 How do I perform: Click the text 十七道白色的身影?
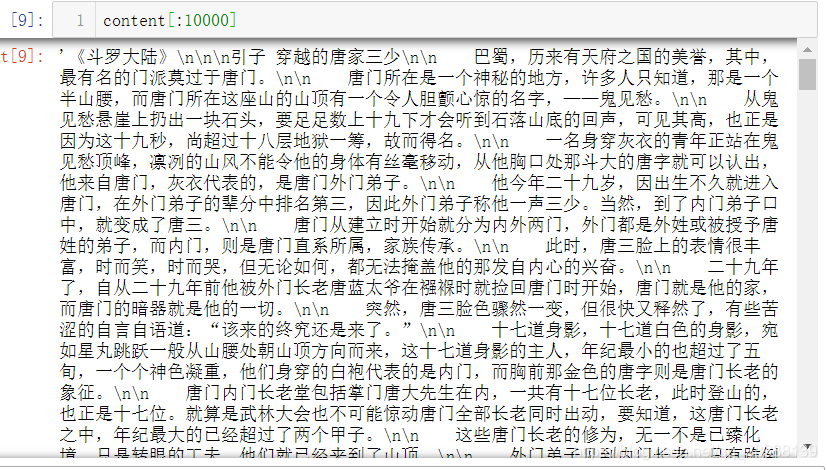pos(671,331)
